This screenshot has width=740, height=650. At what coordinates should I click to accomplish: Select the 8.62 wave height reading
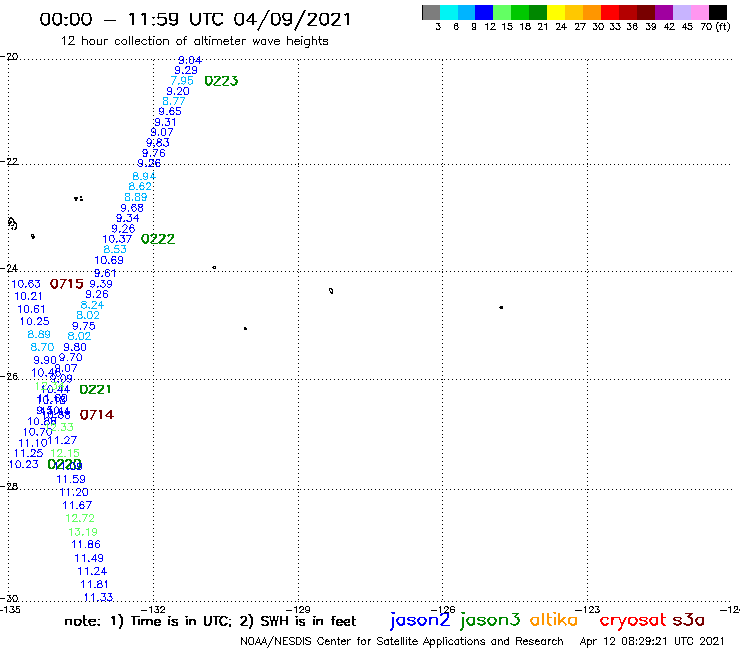140,186
